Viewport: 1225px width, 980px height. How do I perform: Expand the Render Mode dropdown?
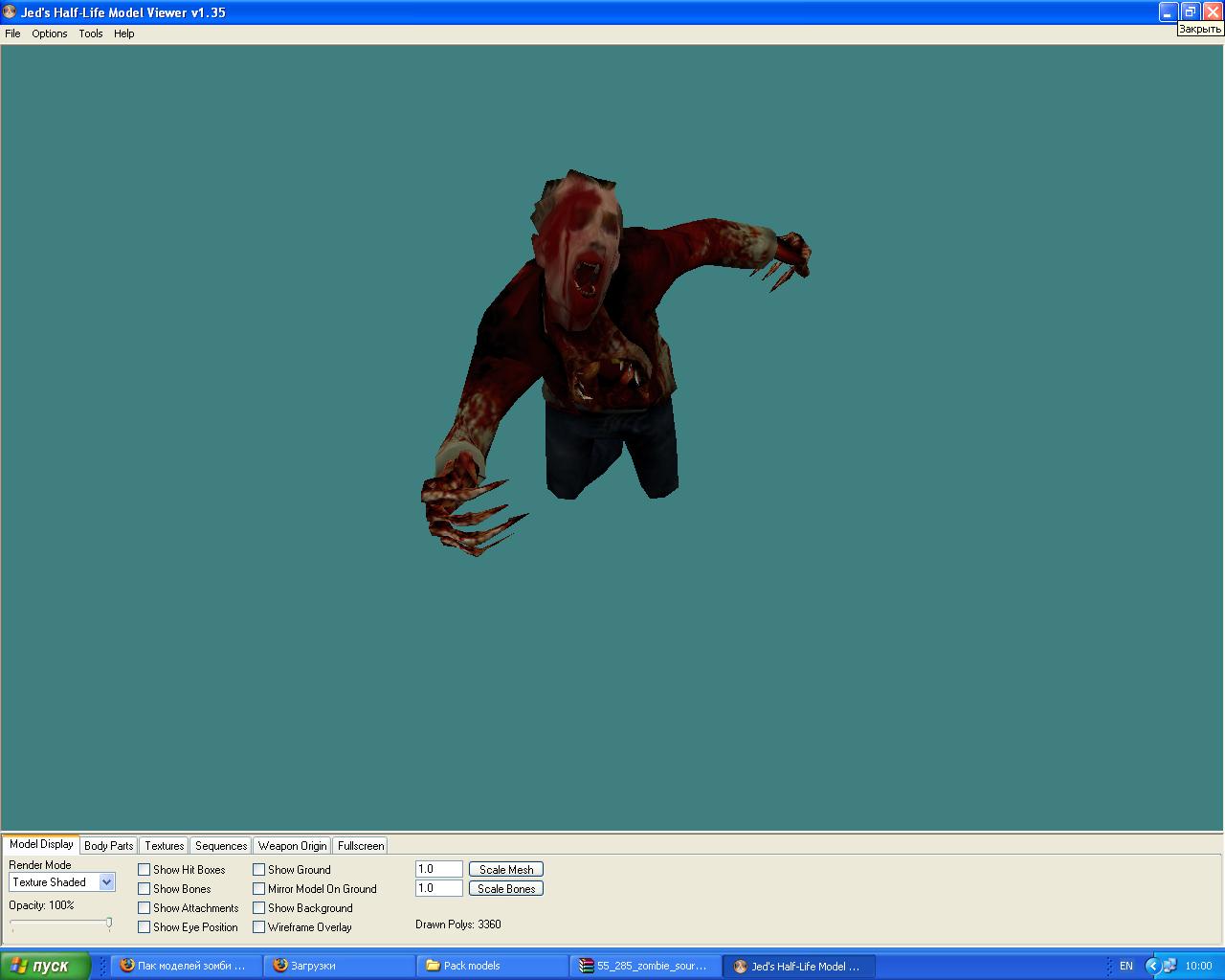pyautogui.click(x=107, y=882)
